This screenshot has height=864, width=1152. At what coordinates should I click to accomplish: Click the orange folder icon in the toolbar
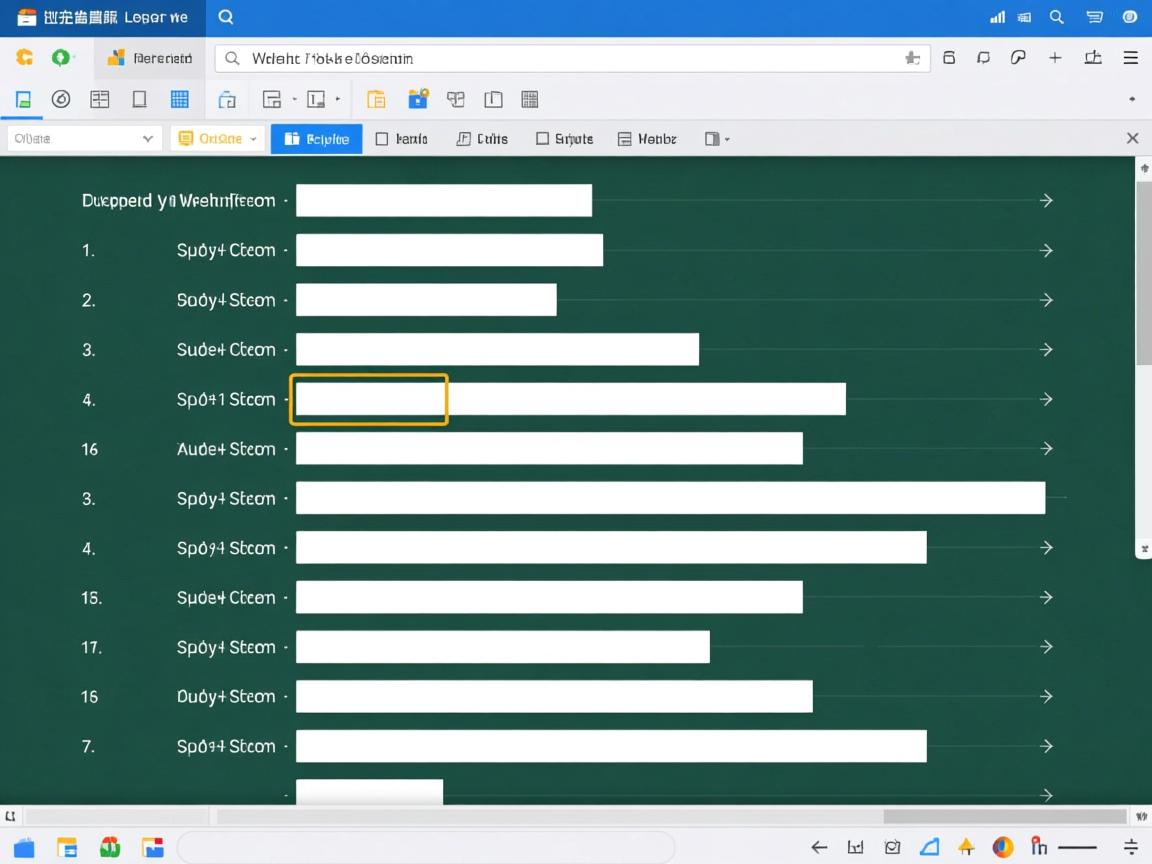click(376, 99)
